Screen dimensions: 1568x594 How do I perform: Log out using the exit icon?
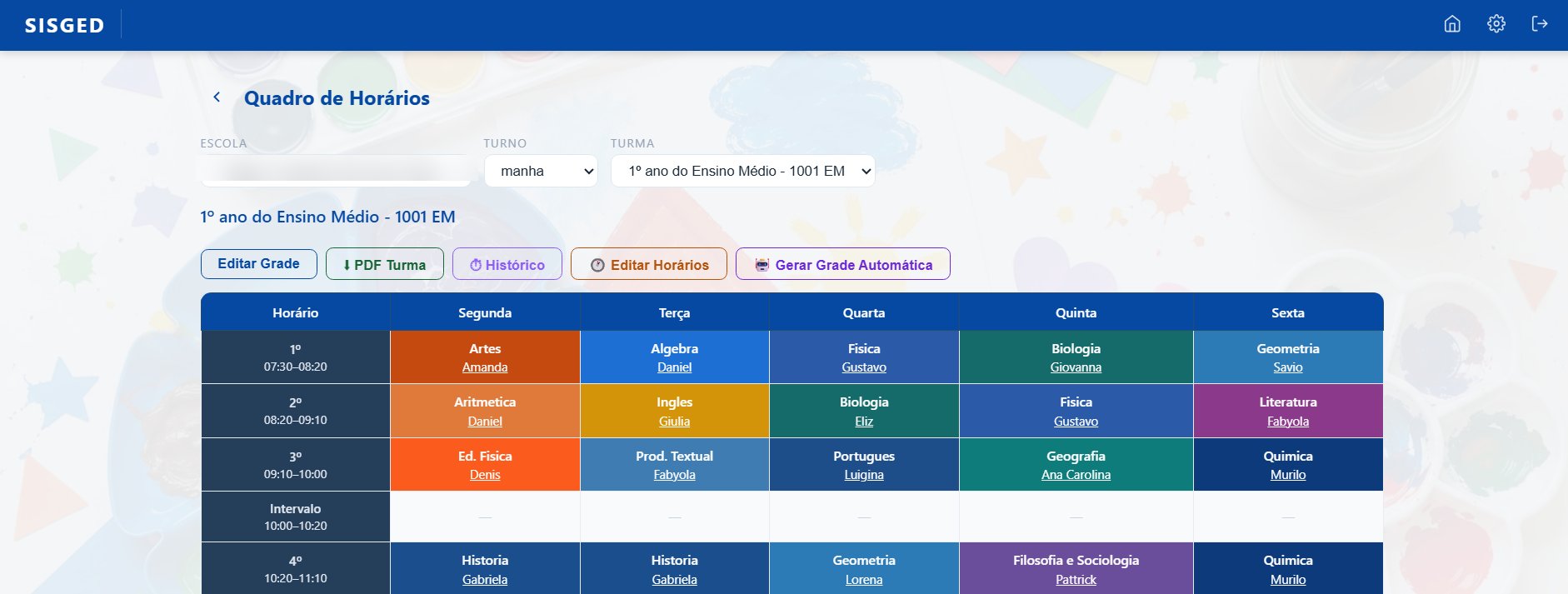point(1540,24)
